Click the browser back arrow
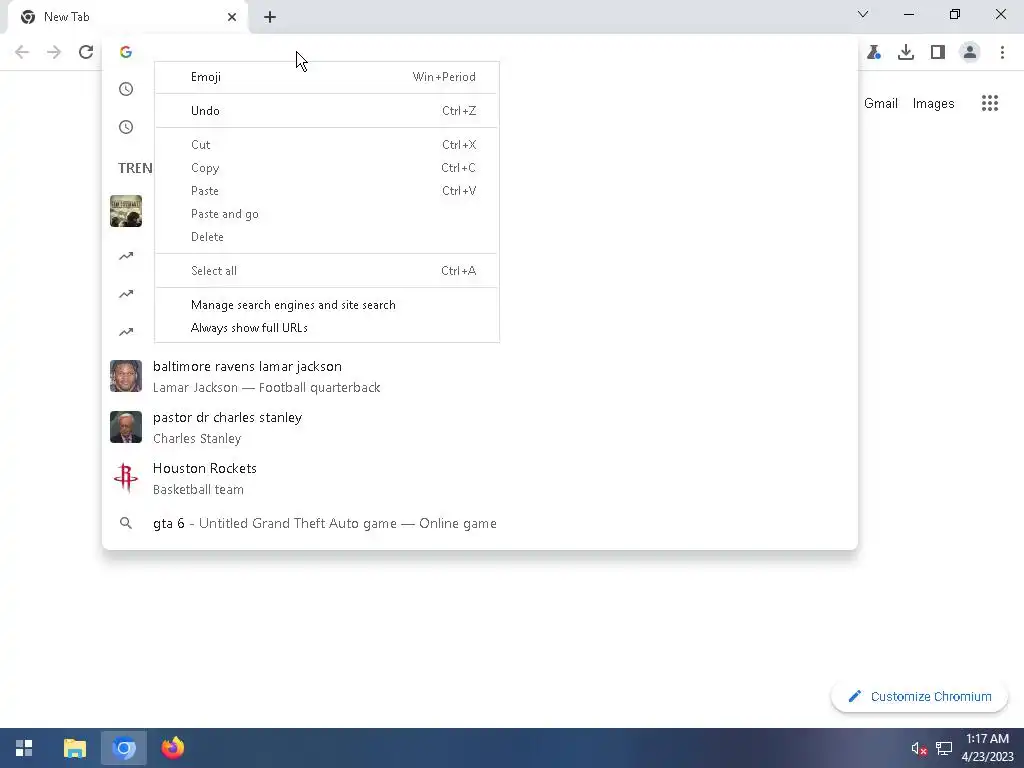The width and height of the screenshot is (1024, 768). point(22,52)
